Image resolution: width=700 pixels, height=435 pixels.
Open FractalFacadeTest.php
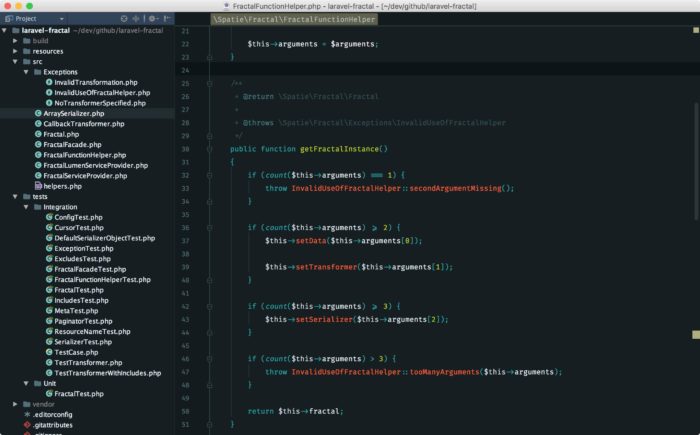point(90,269)
